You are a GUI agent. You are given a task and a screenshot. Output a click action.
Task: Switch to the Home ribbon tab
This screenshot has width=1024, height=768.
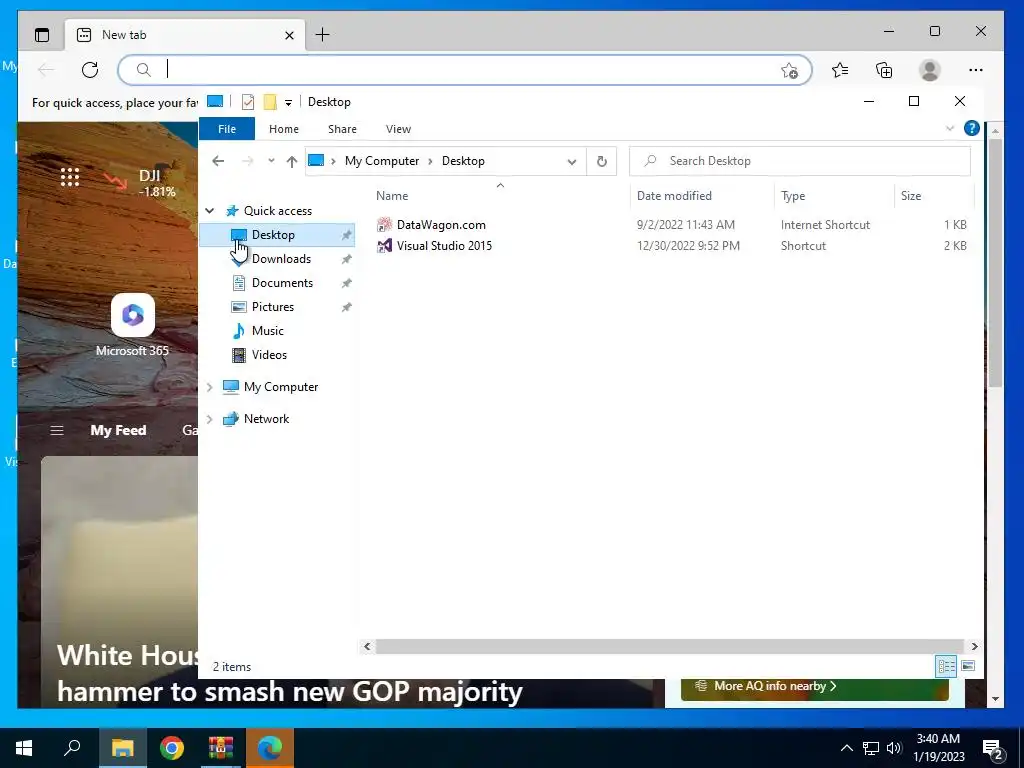pos(283,129)
